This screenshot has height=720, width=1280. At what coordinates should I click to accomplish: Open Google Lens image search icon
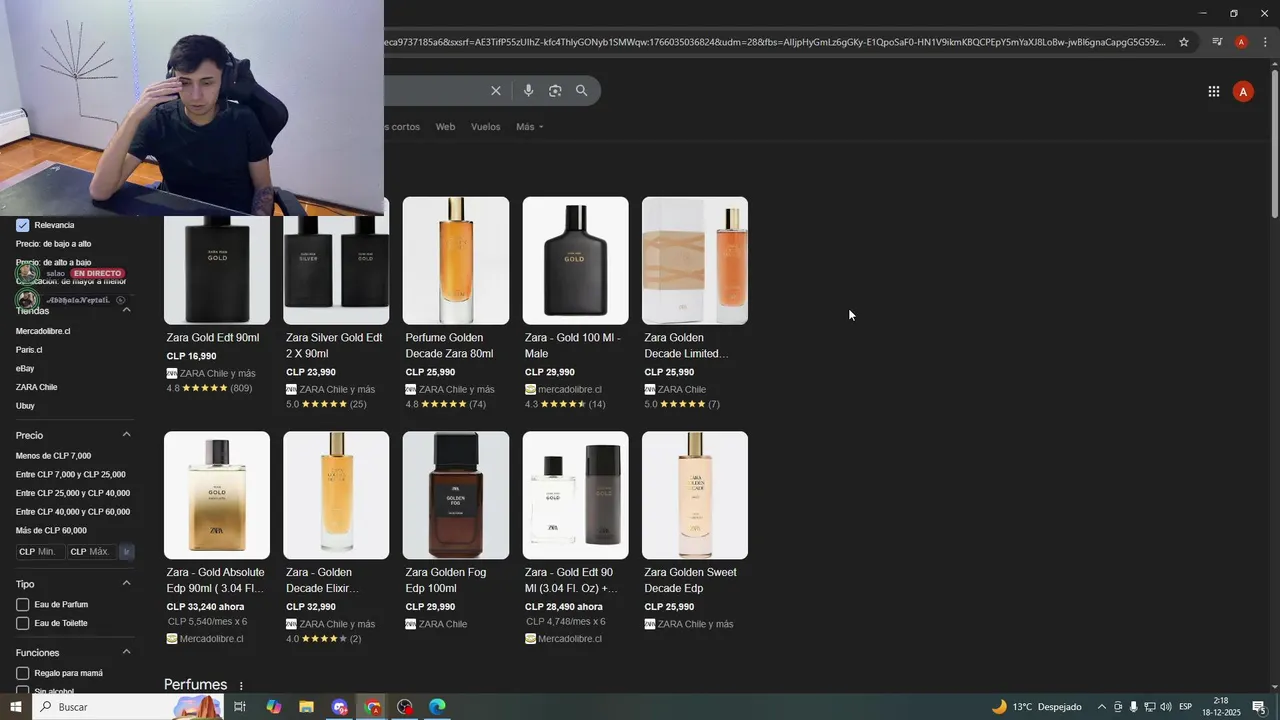pyautogui.click(x=555, y=91)
